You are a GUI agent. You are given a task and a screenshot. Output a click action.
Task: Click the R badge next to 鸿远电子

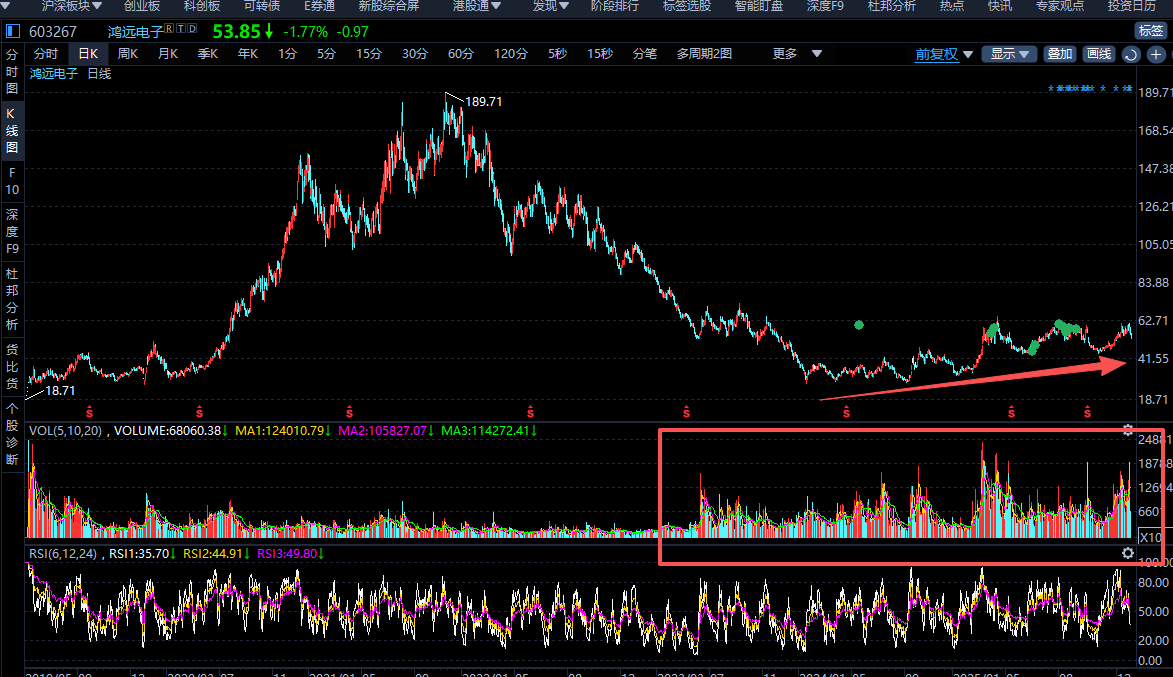[x=170, y=28]
